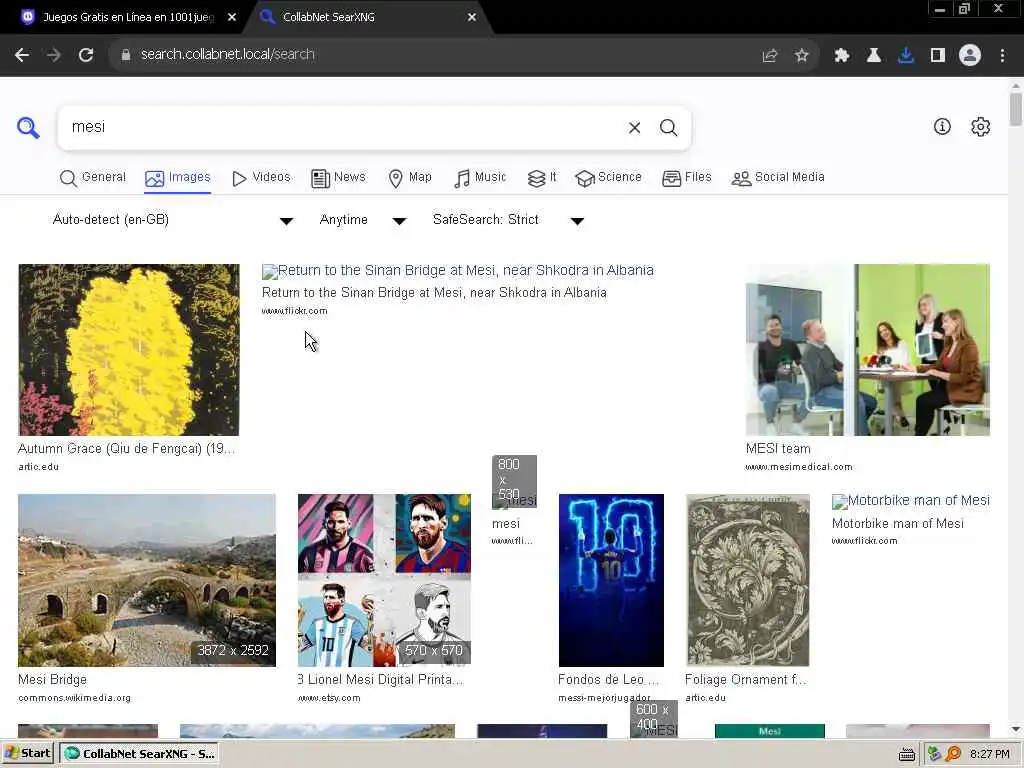Open the Auto-detect language dropdown

(172, 220)
